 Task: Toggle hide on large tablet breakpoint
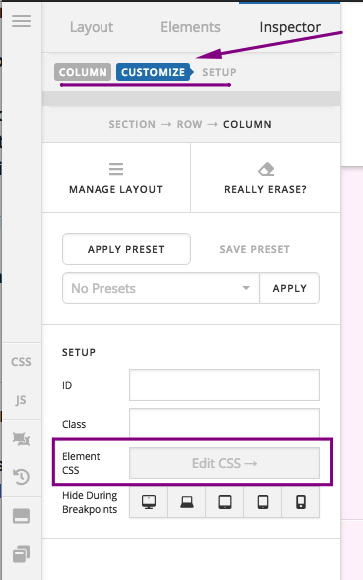pos(225,502)
